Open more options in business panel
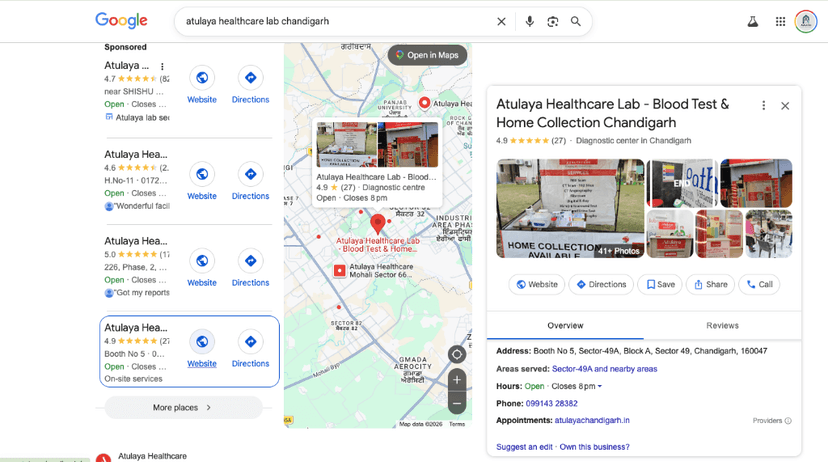Screen dimensions: 828x462 764,106
